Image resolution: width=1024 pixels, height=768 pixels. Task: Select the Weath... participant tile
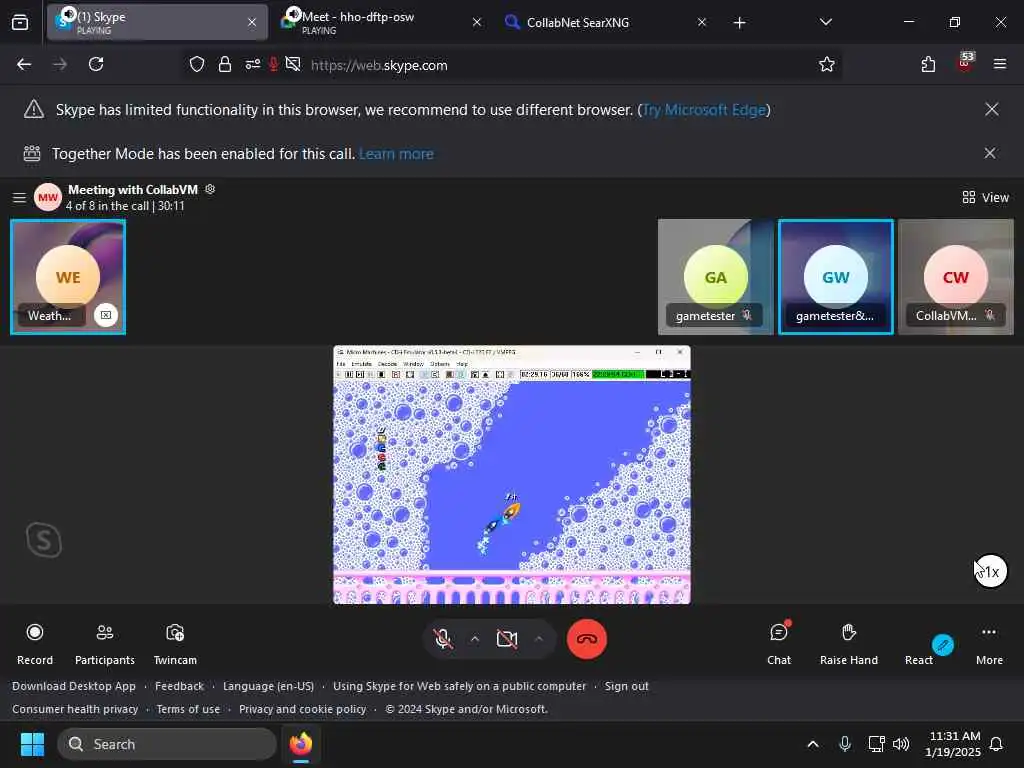tap(68, 277)
